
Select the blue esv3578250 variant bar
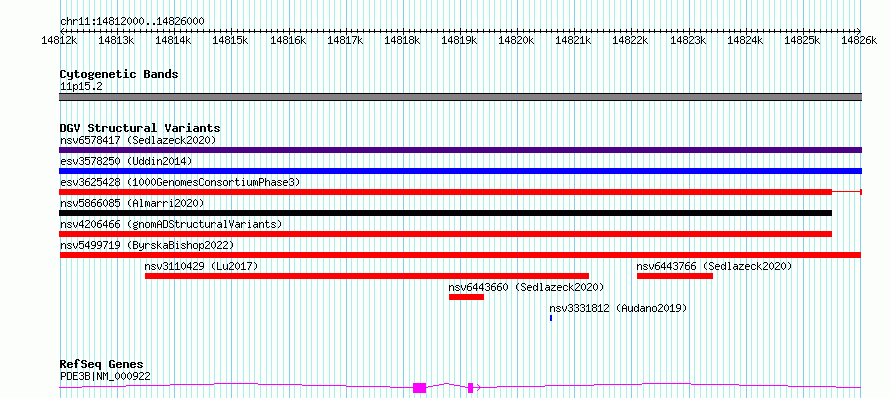coord(460,171)
